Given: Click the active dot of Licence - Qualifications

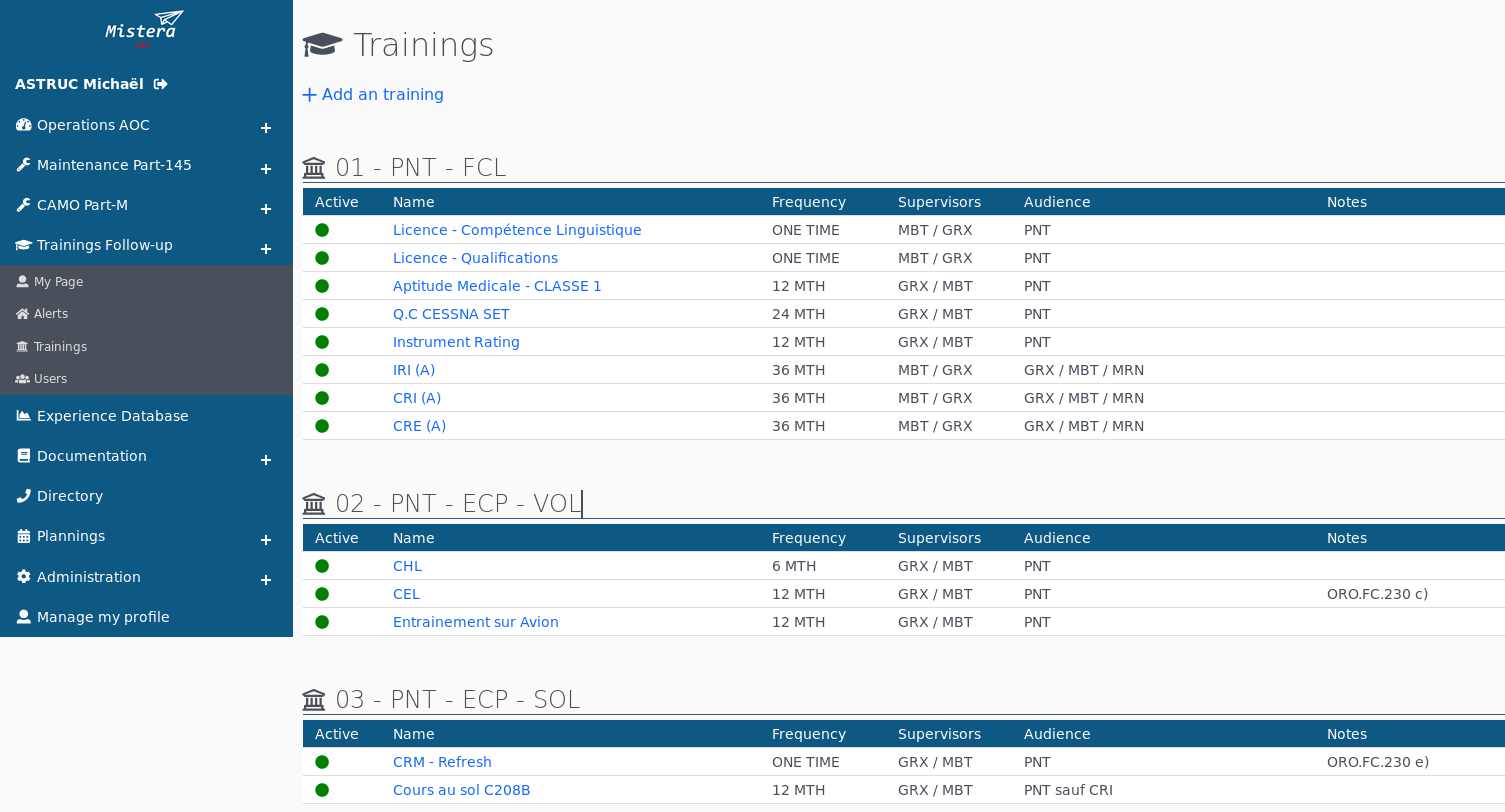Looking at the screenshot, I should pos(322,258).
